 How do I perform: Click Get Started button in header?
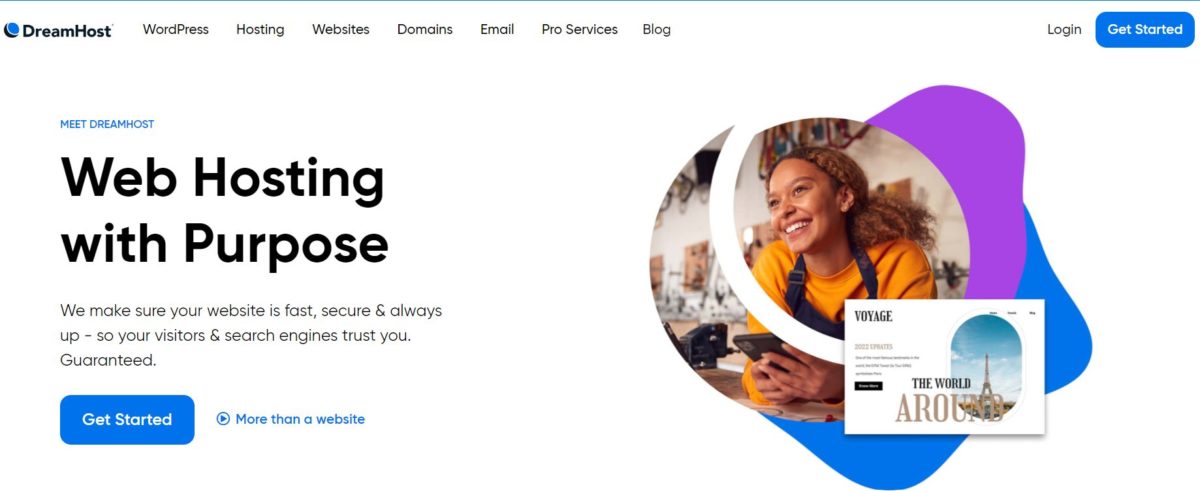point(1145,29)
